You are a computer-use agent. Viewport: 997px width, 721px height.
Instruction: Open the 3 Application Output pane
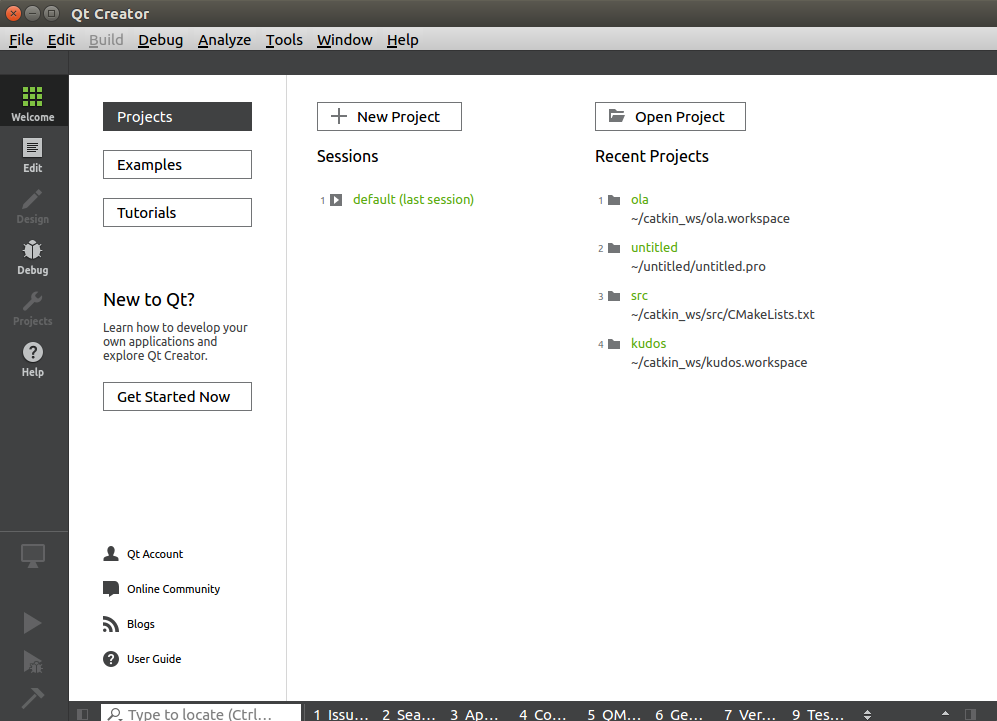[x=474, y=714]
